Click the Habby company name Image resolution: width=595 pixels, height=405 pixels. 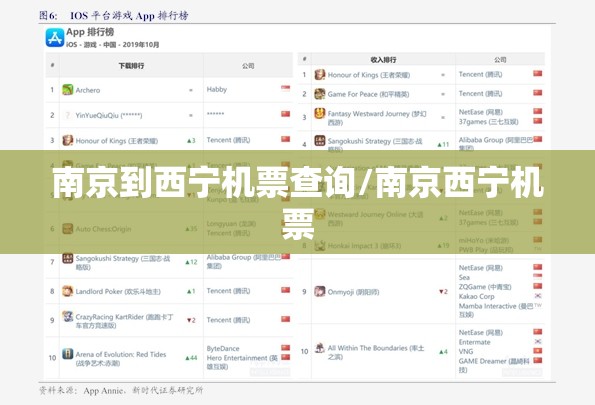[217, 89]
